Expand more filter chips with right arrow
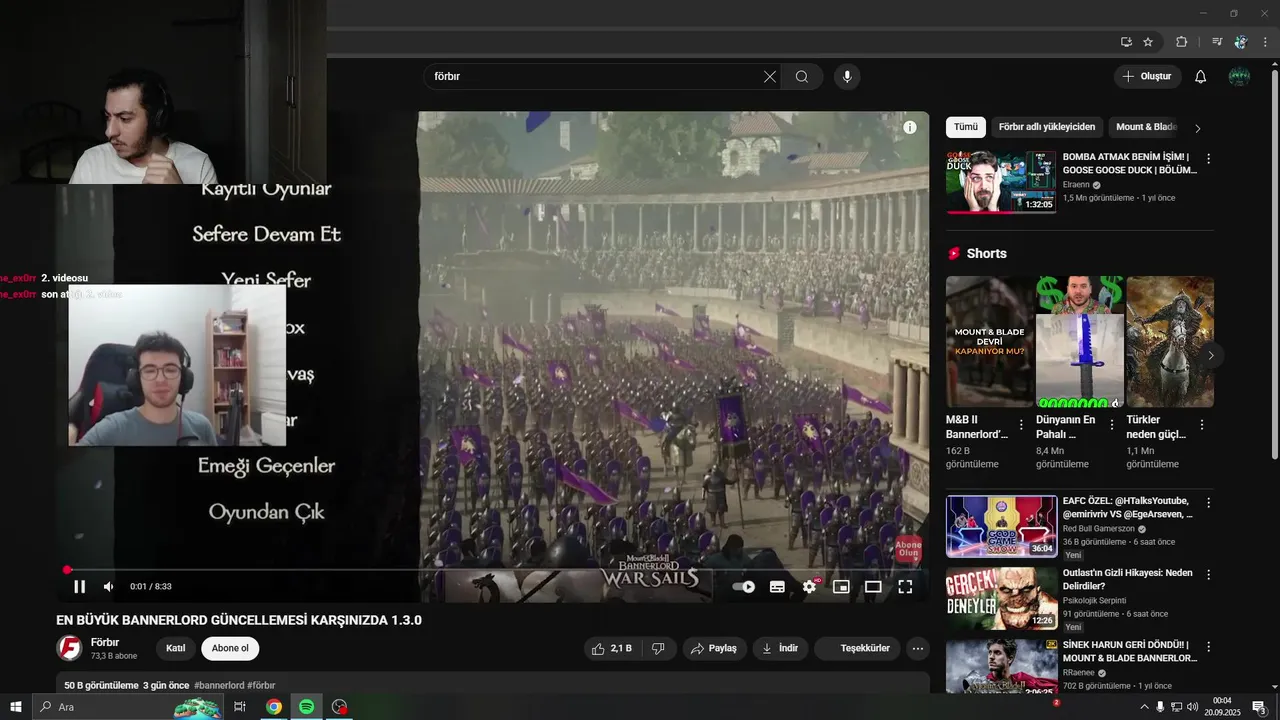 (1198, 128)
